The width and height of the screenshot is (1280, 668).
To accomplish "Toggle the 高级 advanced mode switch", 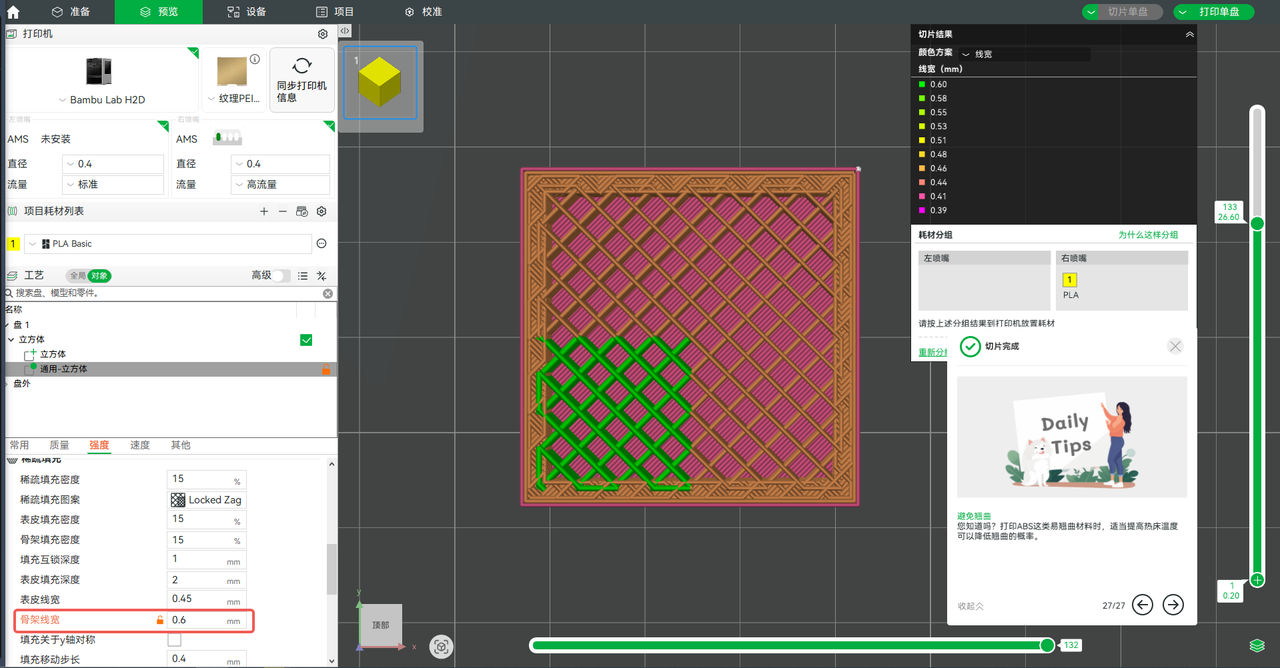I will 282,275.
